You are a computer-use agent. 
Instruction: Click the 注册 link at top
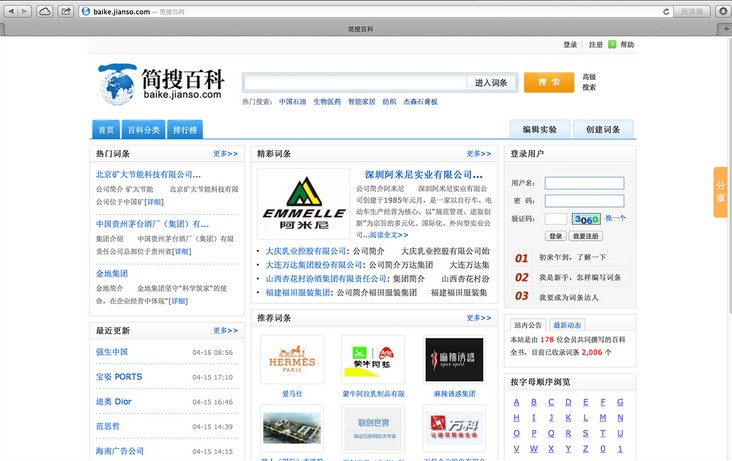[x=596, y=44]
